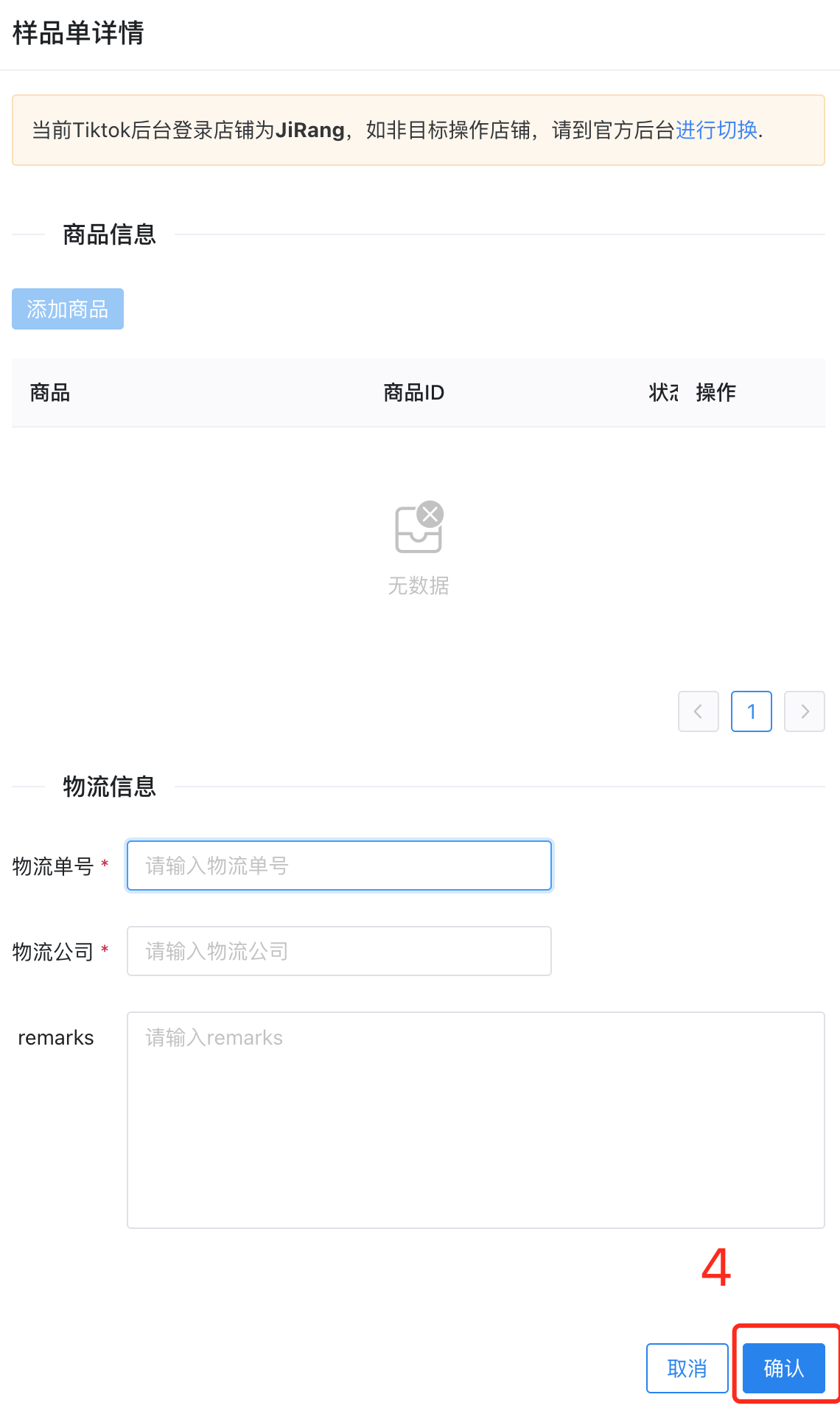Click the empty-data inbox icon
This screenshot has height=1414, width=840.
419,526
